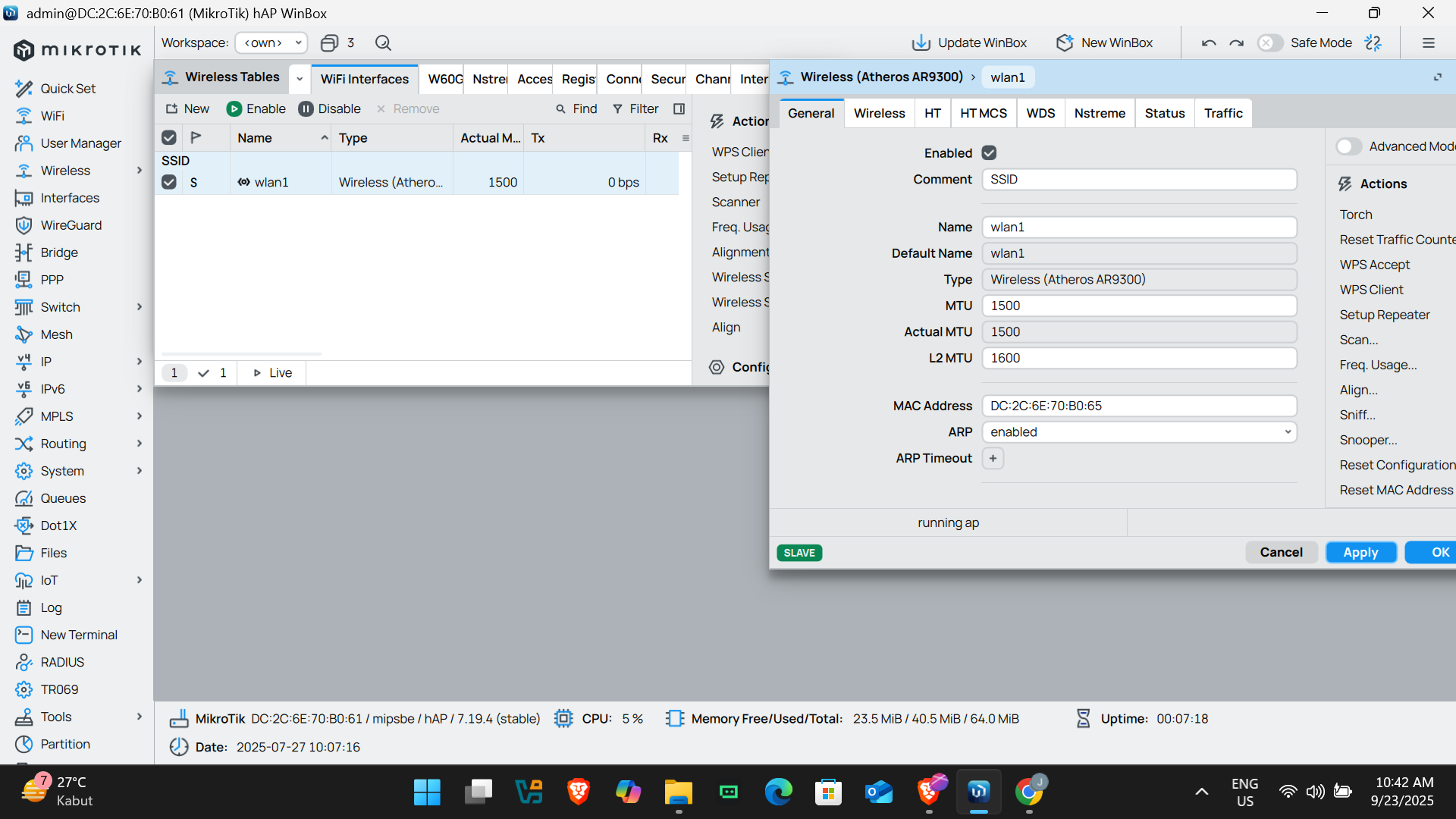Viewport: 1456px width, 819px height.
Task: Open File Explorer from the taskbar
Action: 678,792
